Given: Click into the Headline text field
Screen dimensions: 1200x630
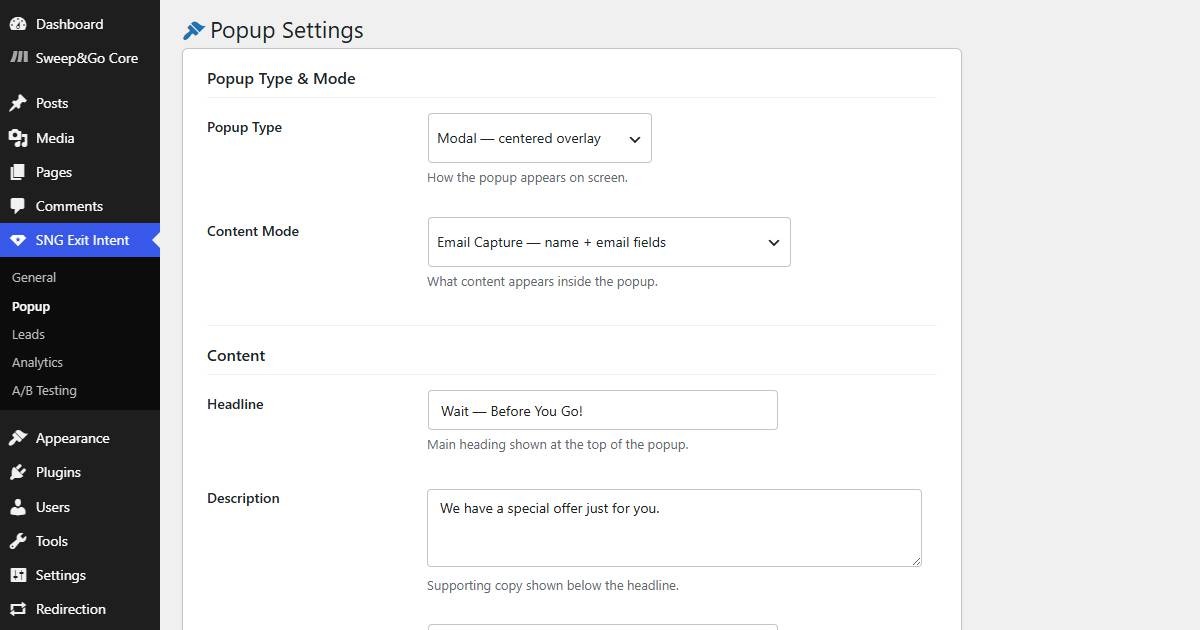Looking at the screenshot, I should [602, 410].
